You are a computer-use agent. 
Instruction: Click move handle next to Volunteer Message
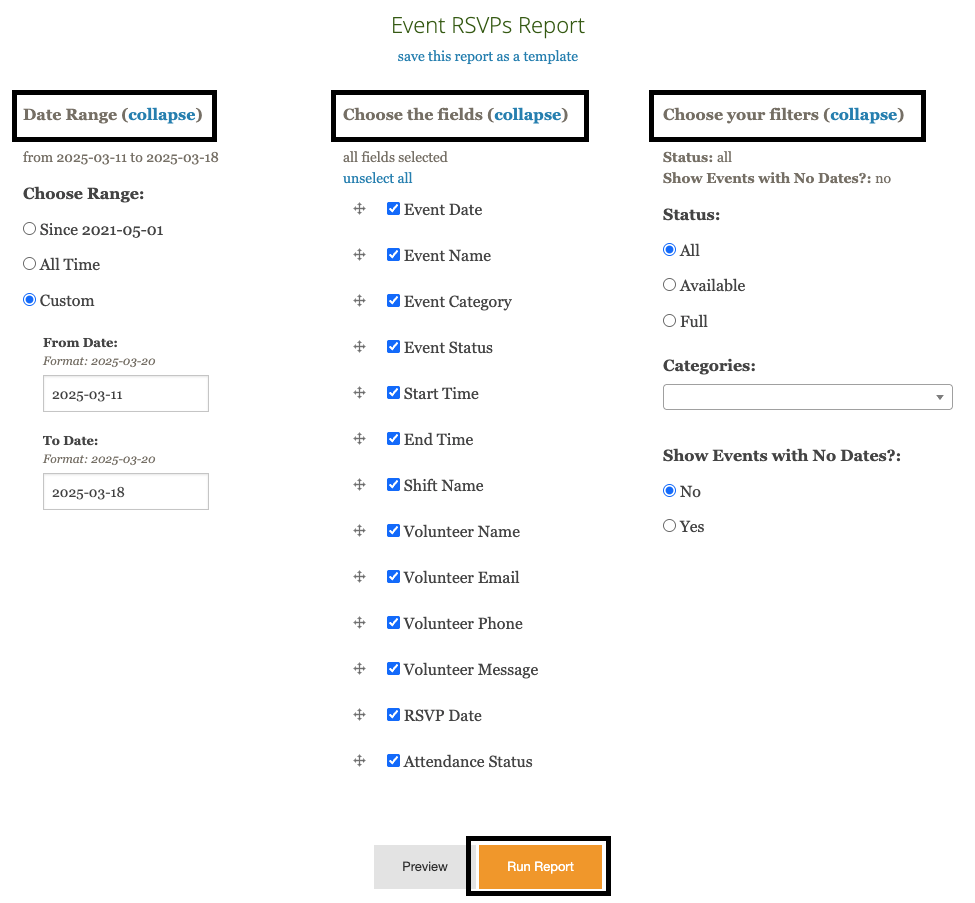359,669
